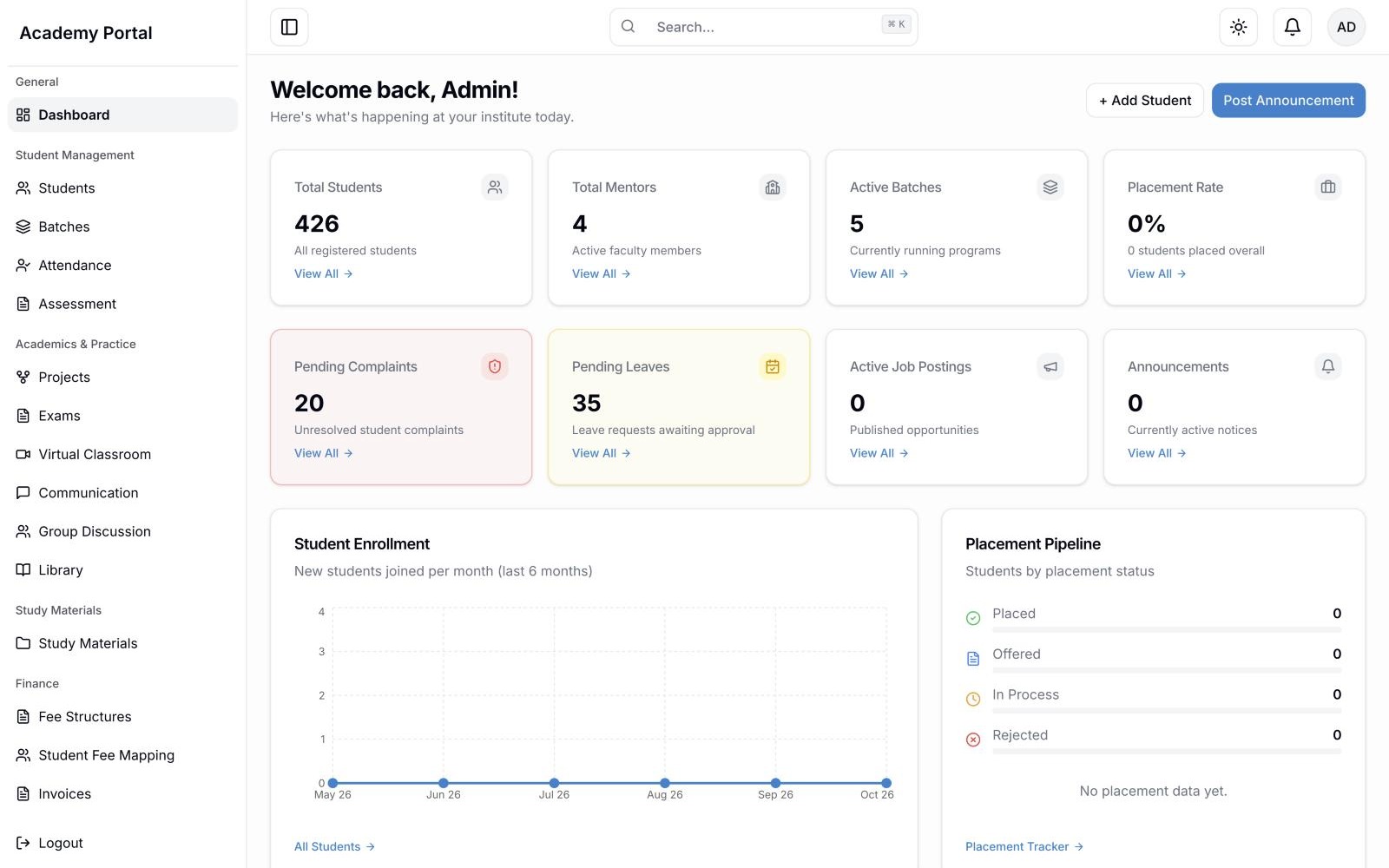Click the Pending Leaves calendar icon
The width and height of the screenshot is (1389, 868).
773,367
